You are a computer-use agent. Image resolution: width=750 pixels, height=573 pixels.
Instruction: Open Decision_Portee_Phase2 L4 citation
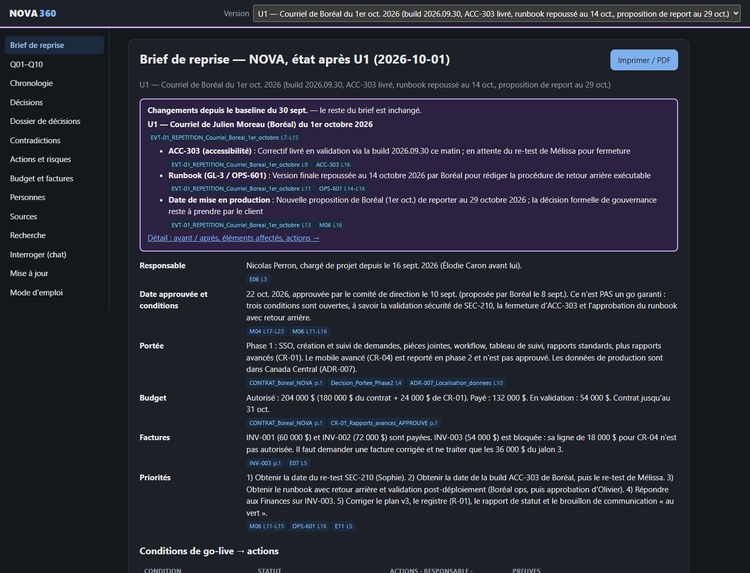coord(366,383)
